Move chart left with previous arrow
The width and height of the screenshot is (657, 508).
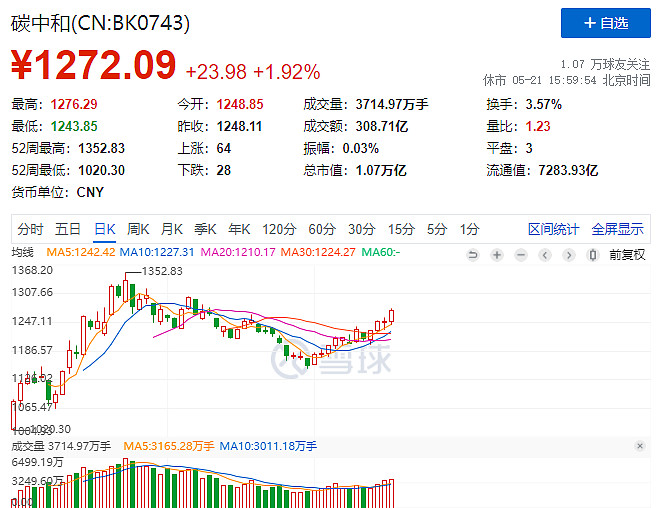coord(545,255)
